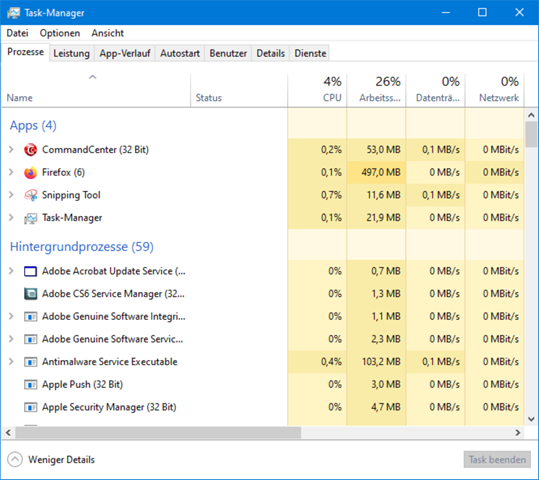Click the vertical scrollbar thumb
The image size is (539, 480).
coord(531,134)
